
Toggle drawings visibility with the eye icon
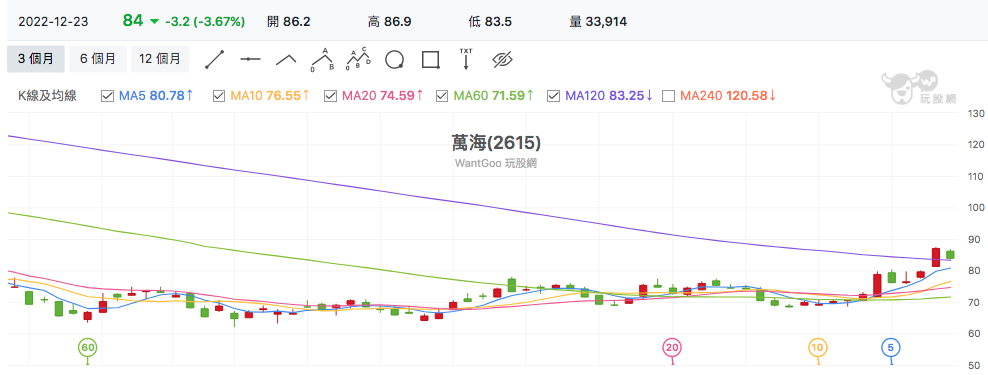point(503,59)
